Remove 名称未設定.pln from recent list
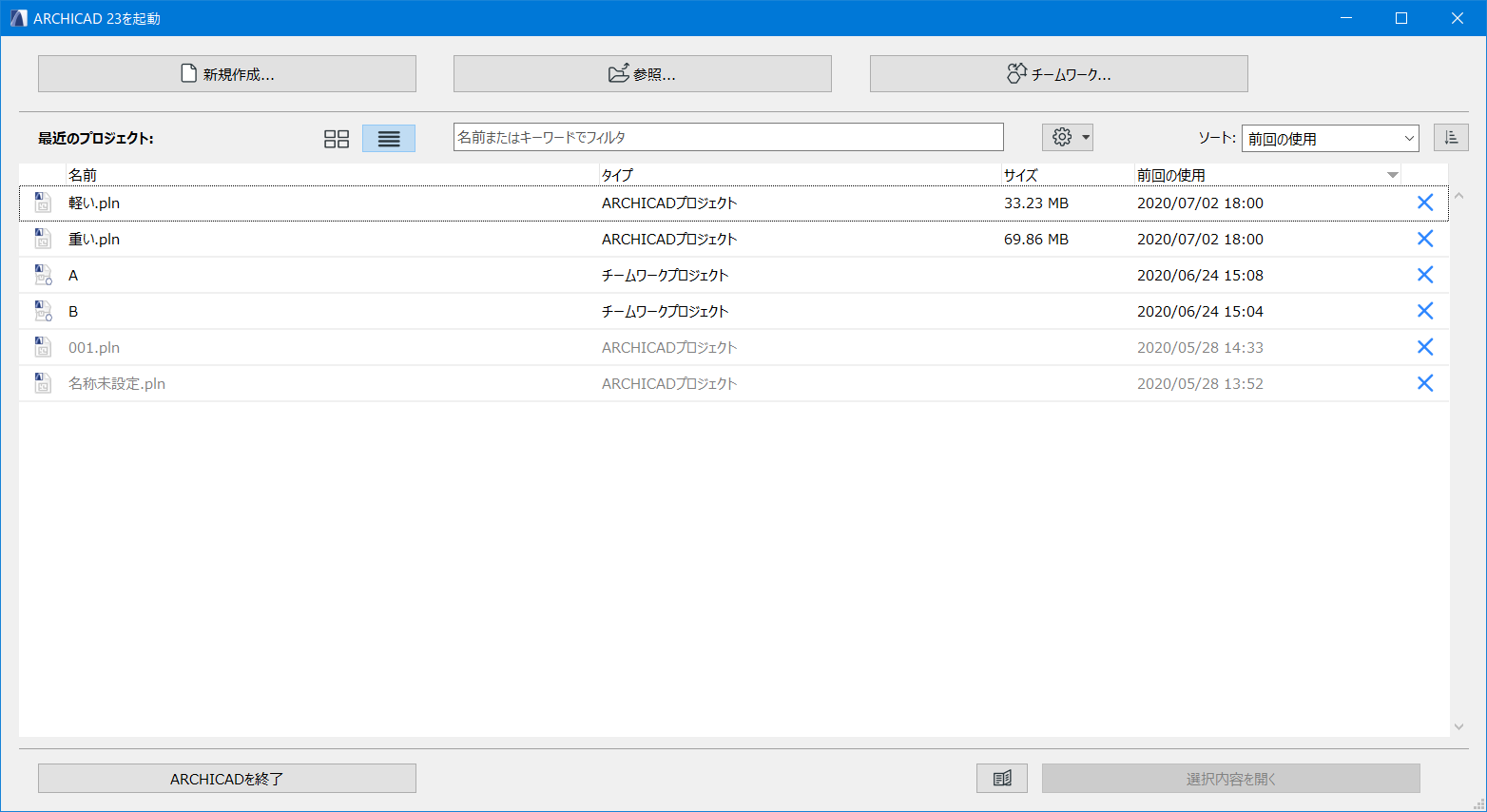This screenshot has width=1487, height=812. pos(1425,383)
